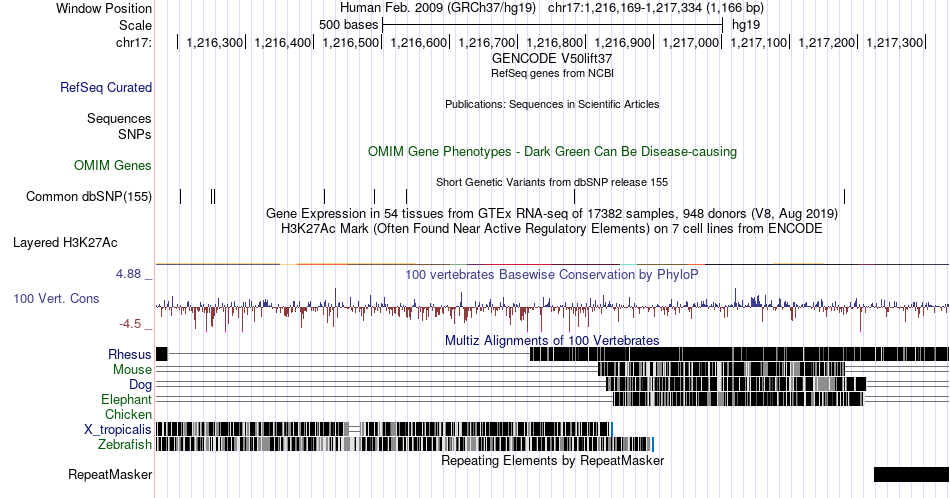This screenshot has width=950, height=498.
Task: Click the X_tropicalis alignment block row
Action: (x=384, y=430)
